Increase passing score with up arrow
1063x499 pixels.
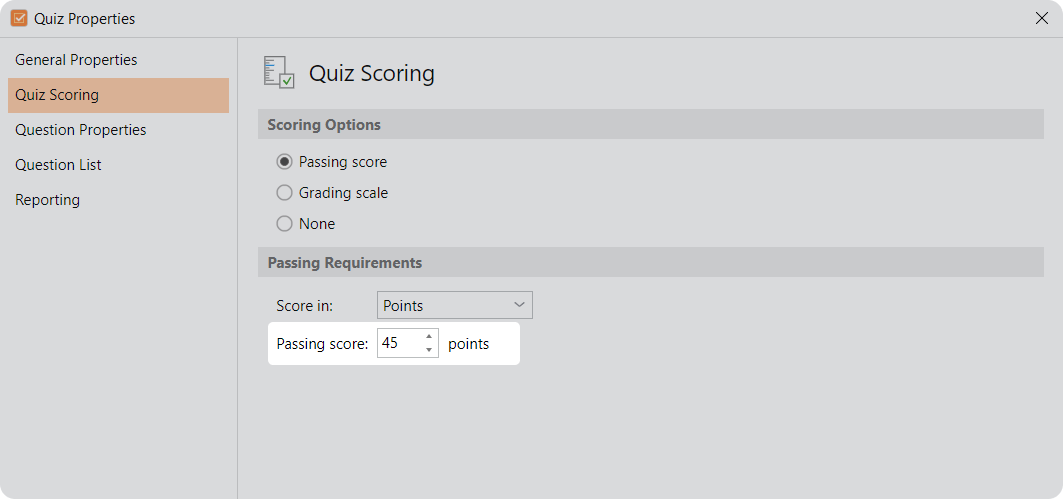tap(429, 337)
